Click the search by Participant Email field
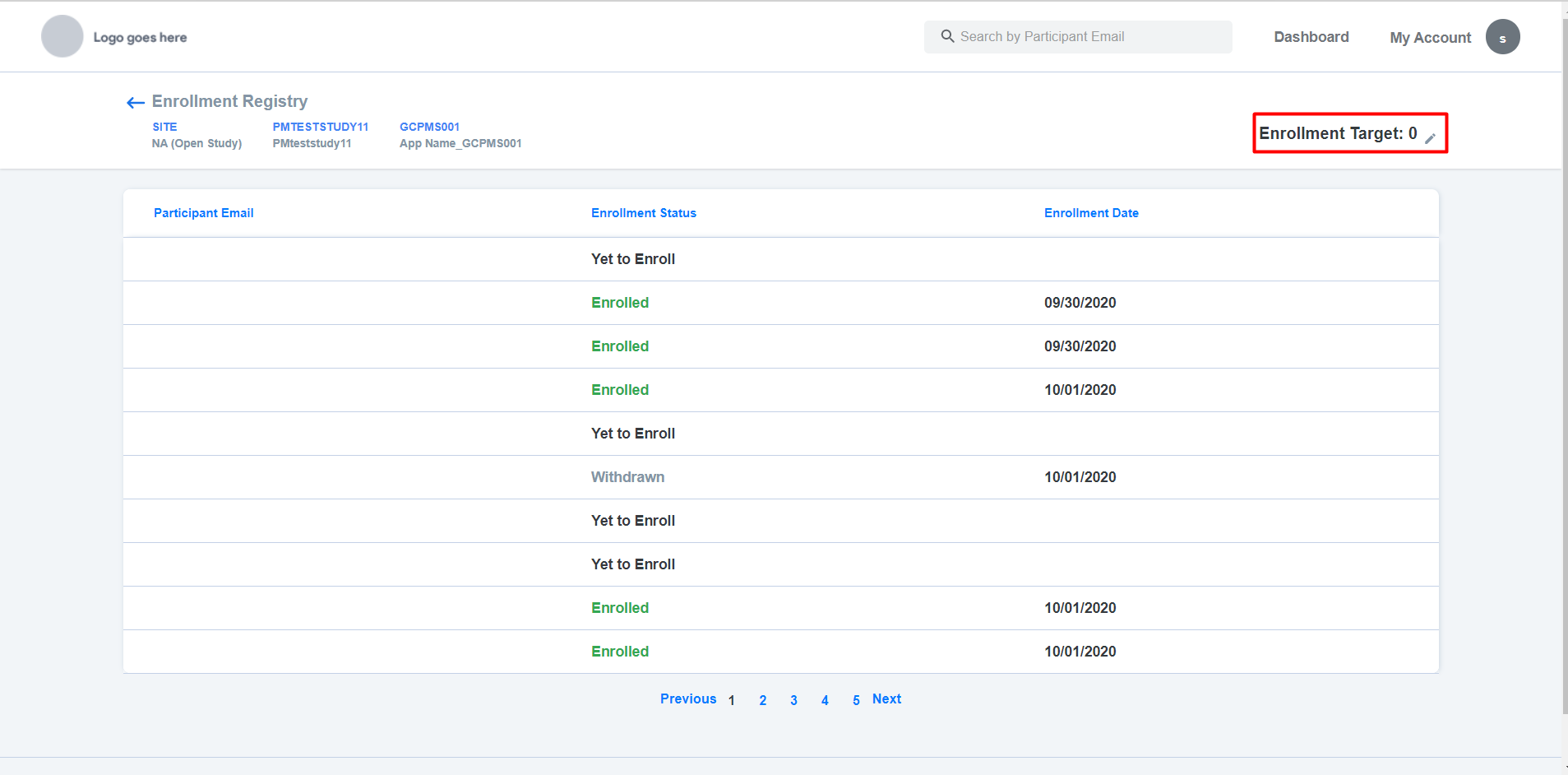Screen dimensions: 1568x775 pos(1077,36)
